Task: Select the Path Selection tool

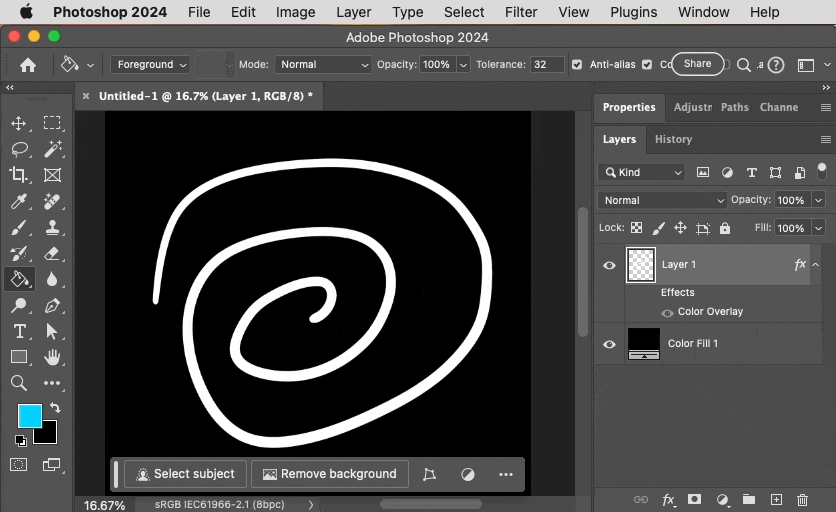Action: (x=52, y=331)
